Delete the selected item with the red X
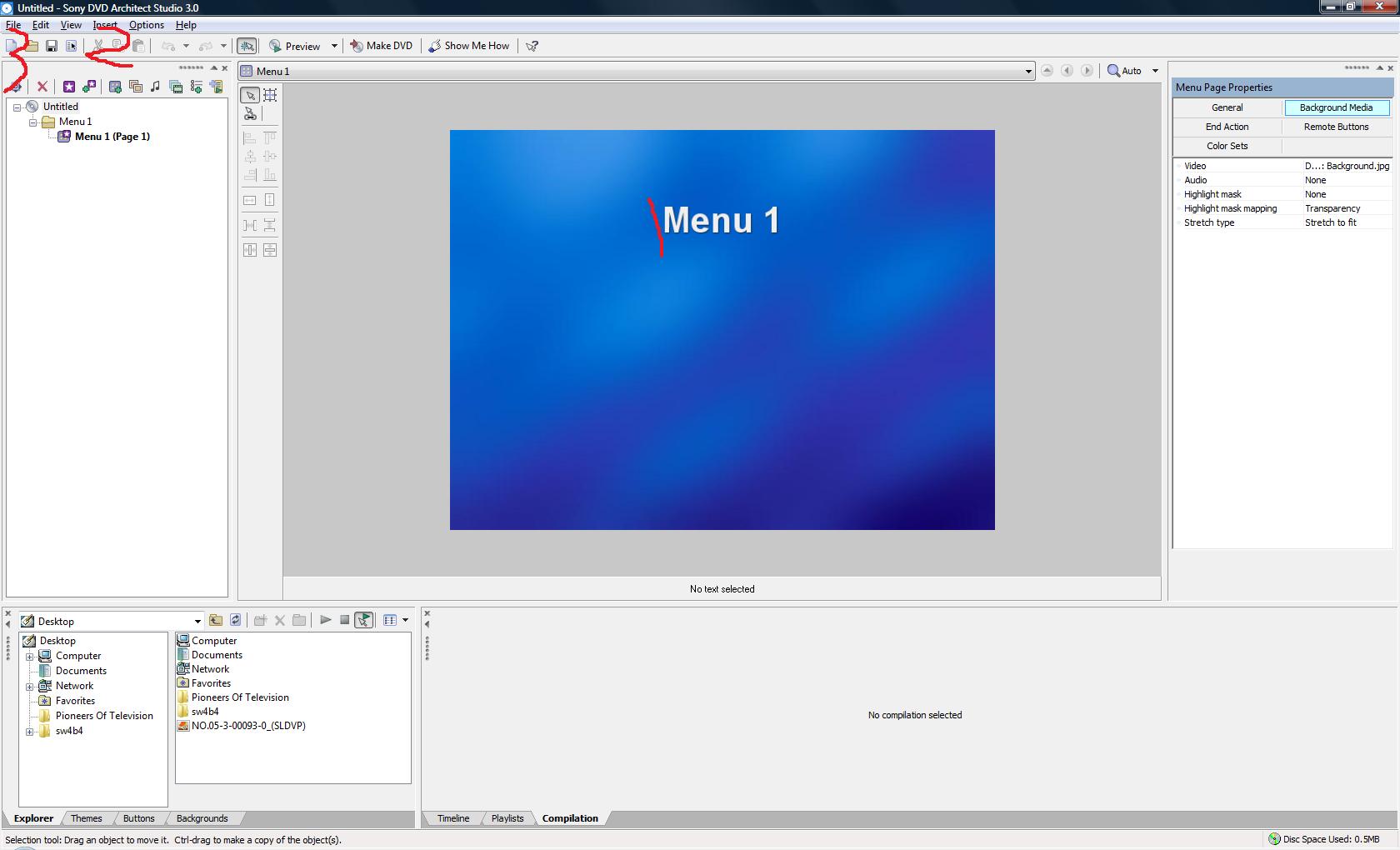 click(x=42, y=87)
